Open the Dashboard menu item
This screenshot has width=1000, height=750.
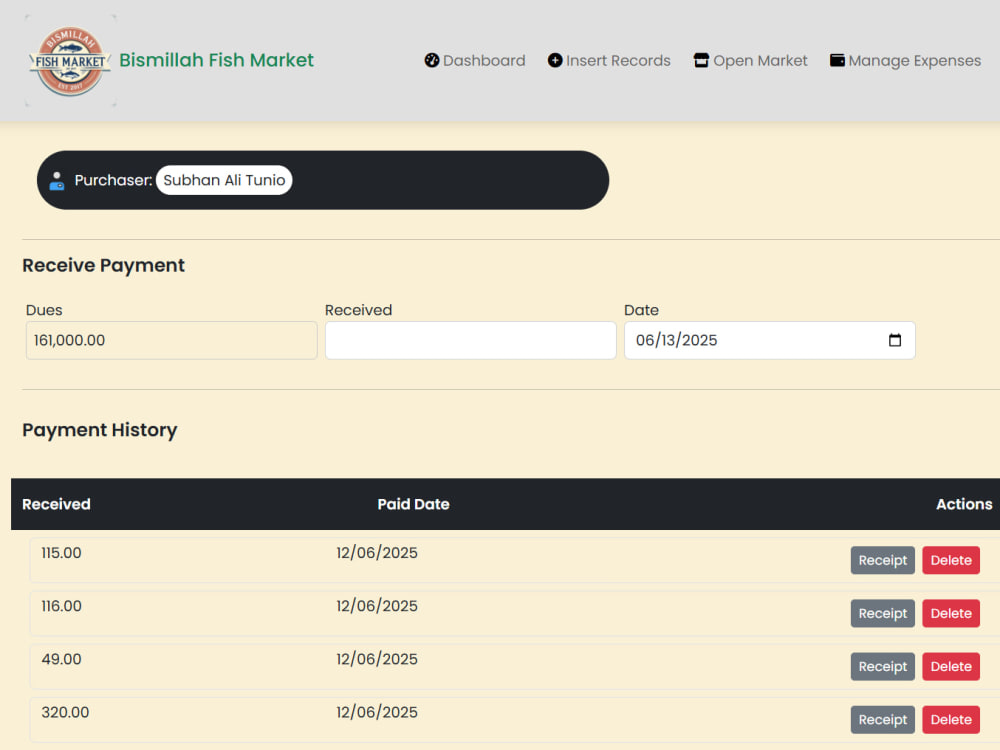point(475,61)
